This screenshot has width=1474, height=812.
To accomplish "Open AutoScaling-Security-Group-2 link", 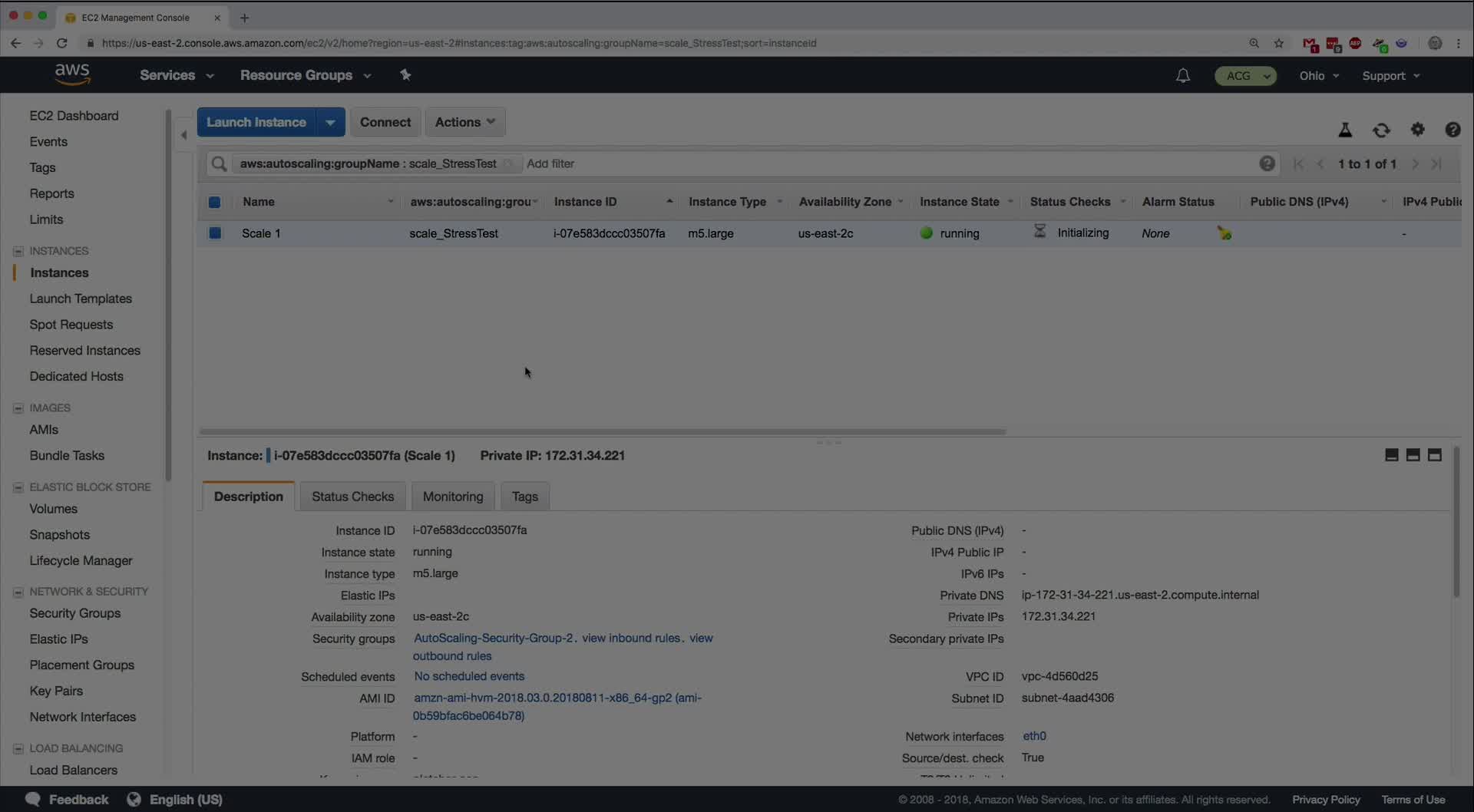I will [494, 638].
